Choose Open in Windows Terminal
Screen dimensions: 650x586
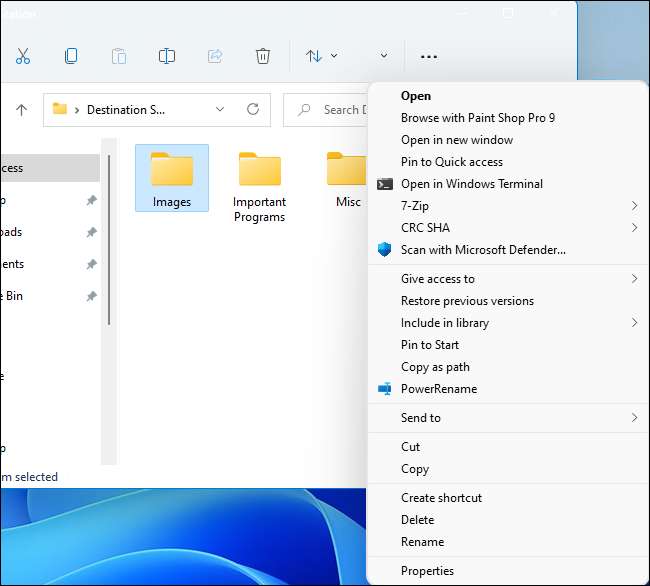click(x=471, y=184)
